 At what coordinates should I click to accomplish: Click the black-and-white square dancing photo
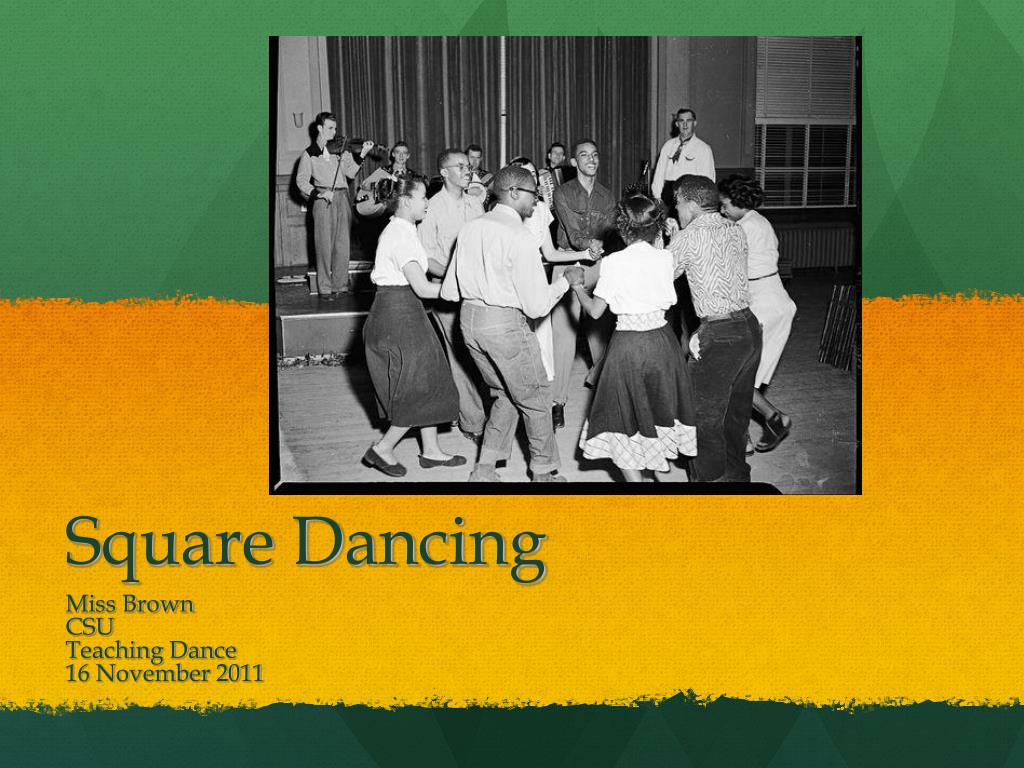click(x=566, y=265)
